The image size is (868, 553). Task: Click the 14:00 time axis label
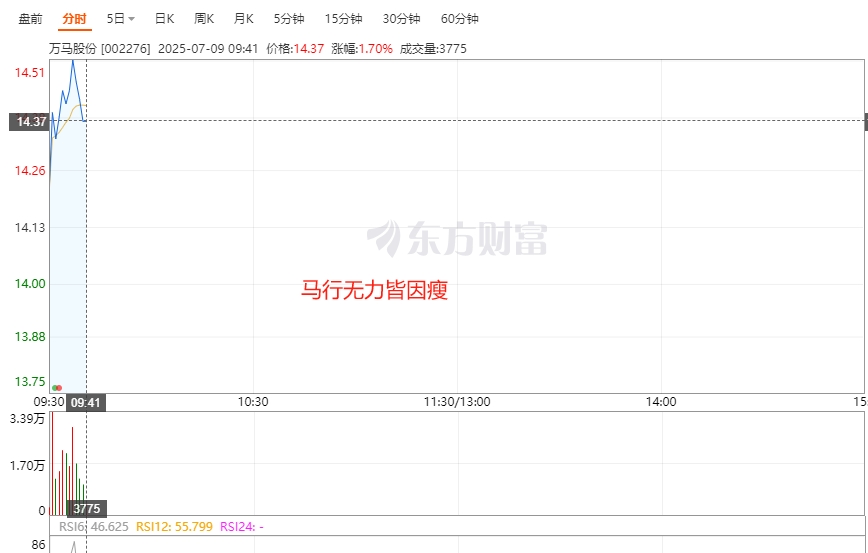click(662, 402)
